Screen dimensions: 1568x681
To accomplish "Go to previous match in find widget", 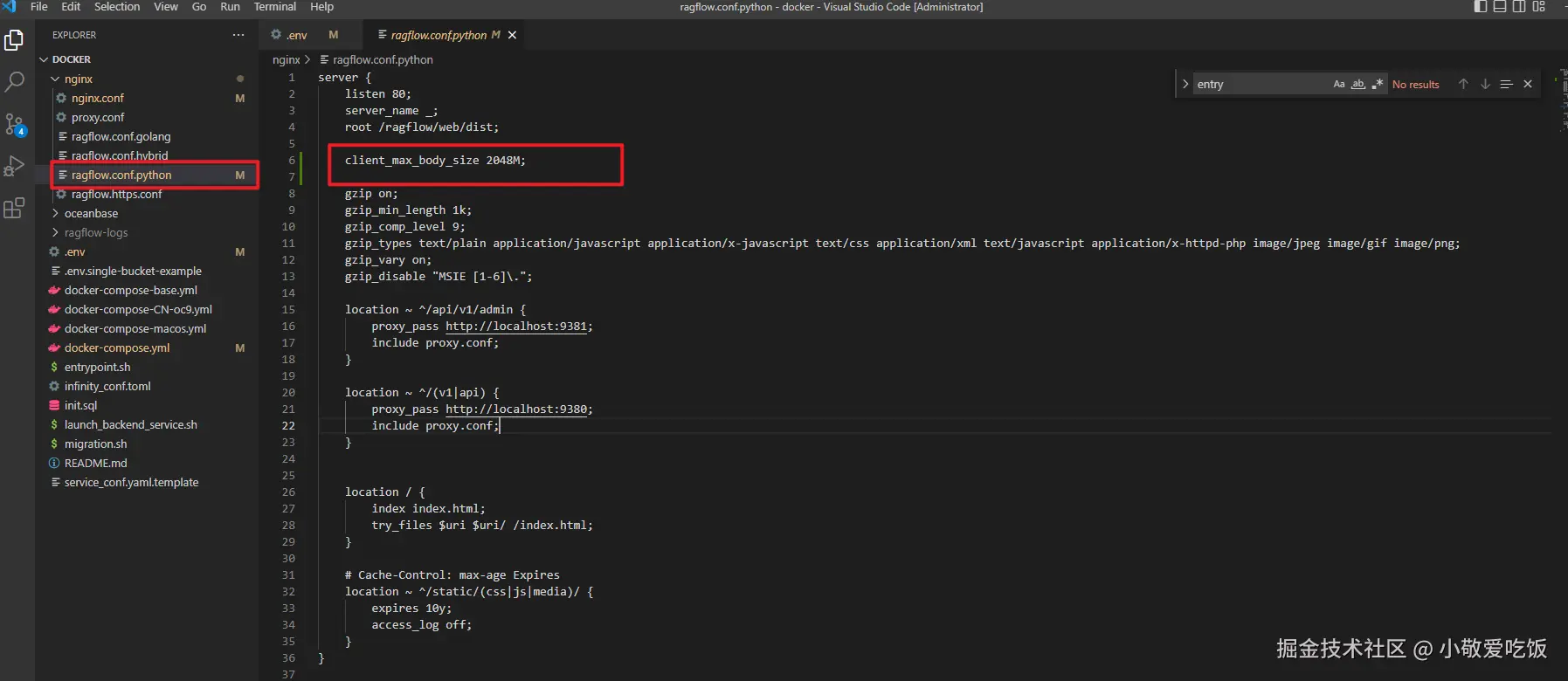I will click(1463, 84).
